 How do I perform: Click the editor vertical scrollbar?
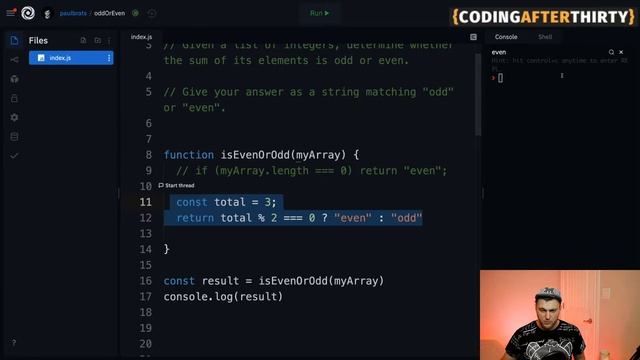(x=478, y=95)
